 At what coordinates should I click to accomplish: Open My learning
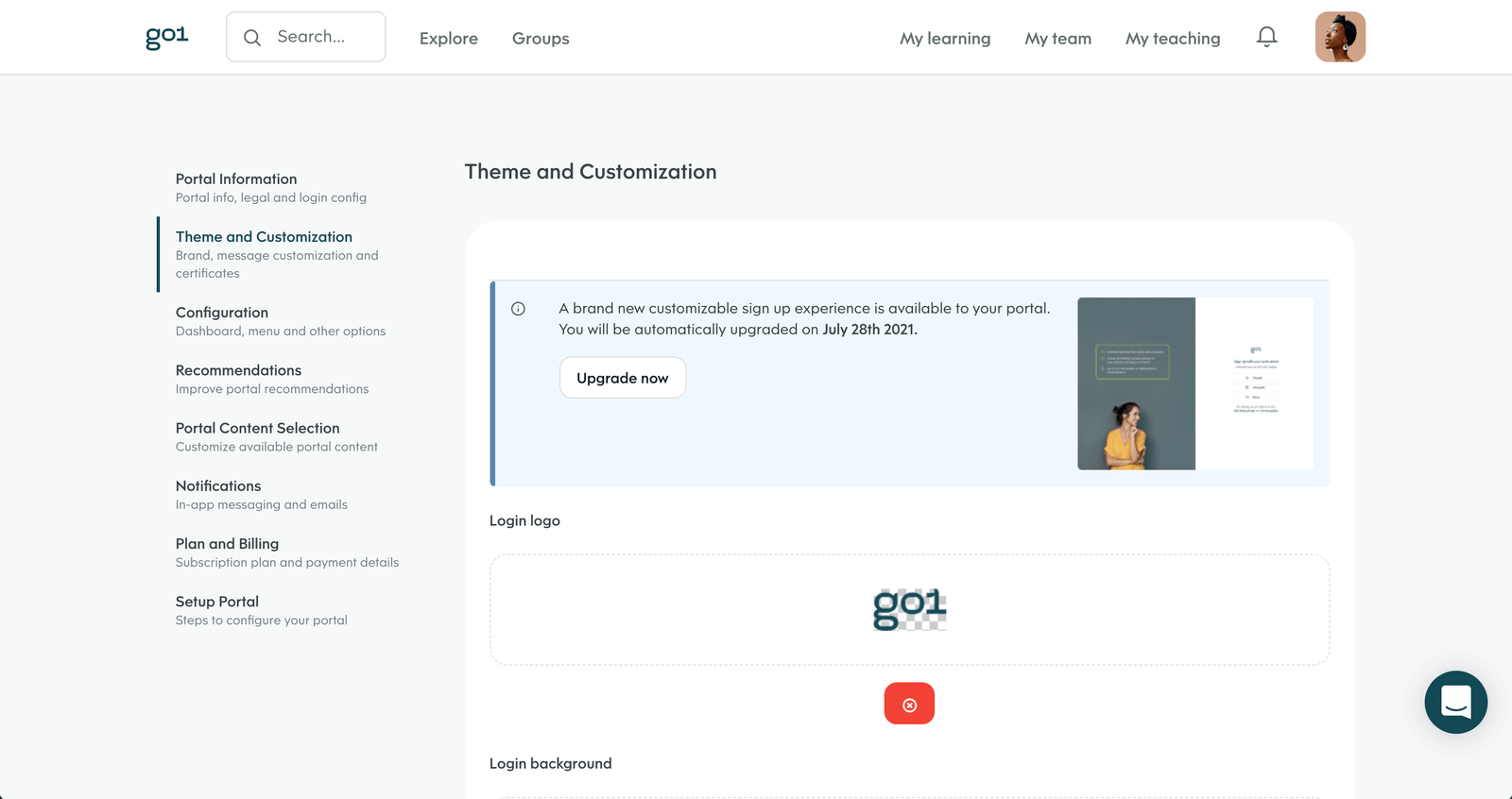(x=945, y=39)
